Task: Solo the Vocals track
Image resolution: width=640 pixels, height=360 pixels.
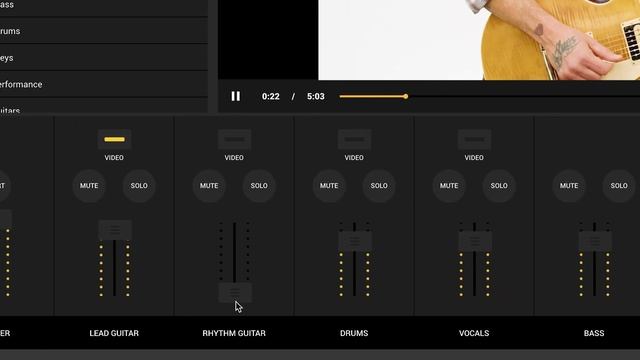Action: pyautogui.click(x=499, y=186)
